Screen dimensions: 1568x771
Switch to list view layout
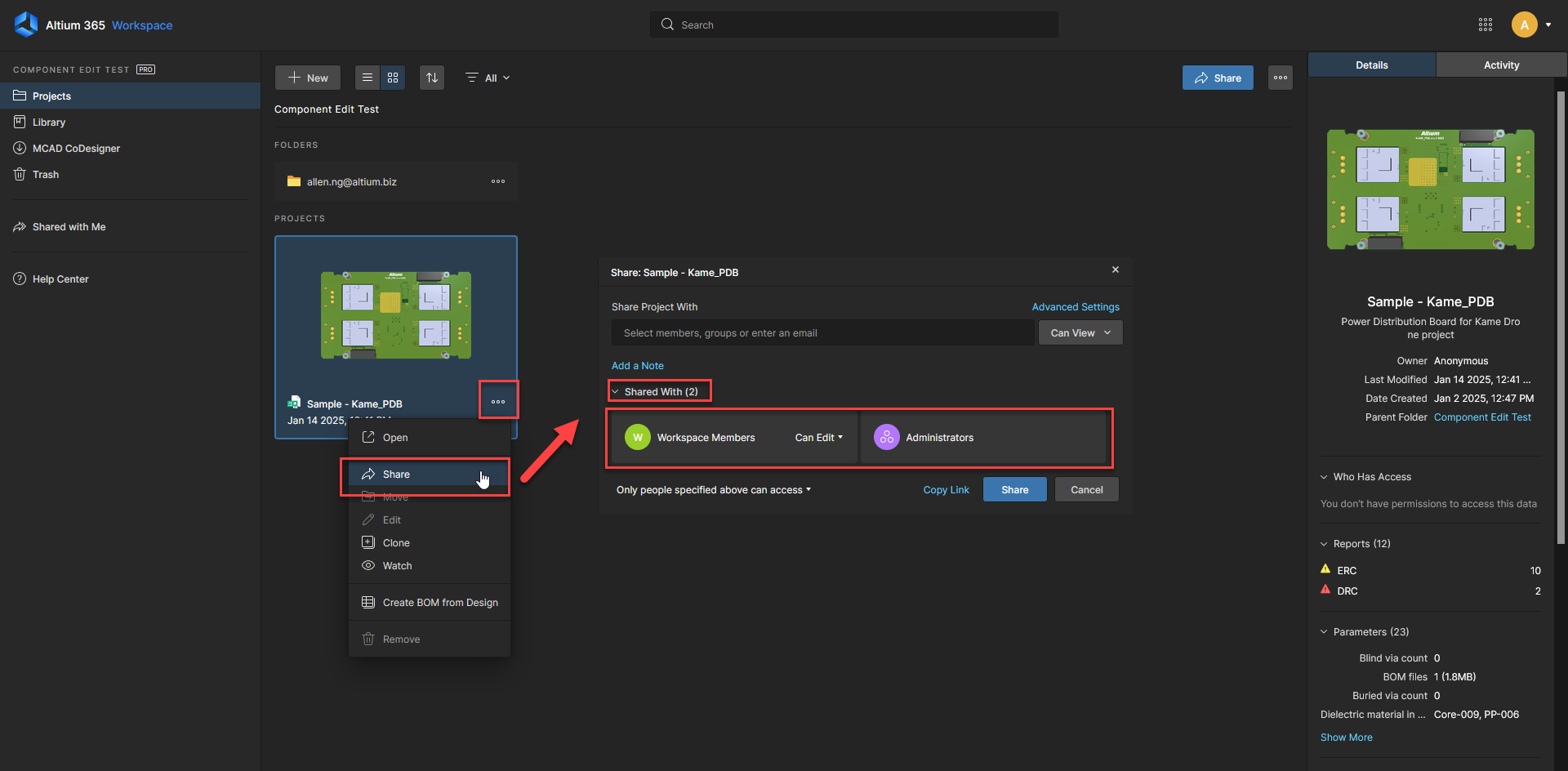(x=367, y=78)
